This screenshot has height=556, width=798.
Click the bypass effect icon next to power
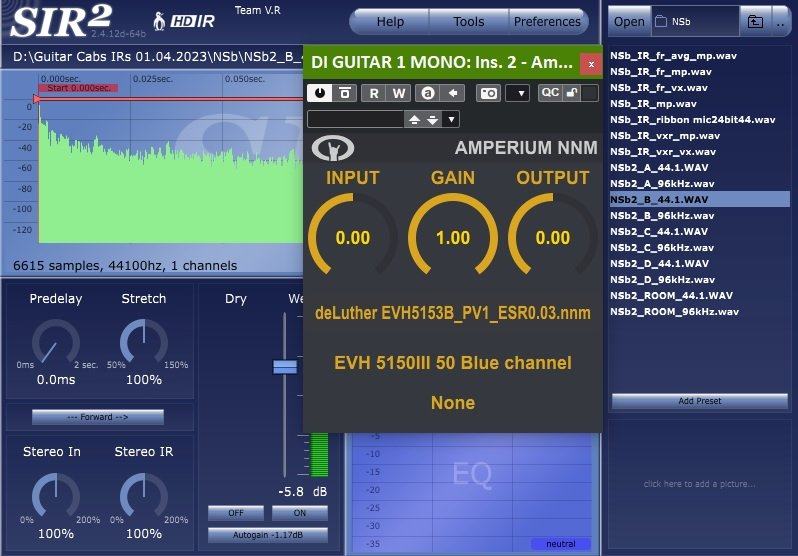(345, 93)
